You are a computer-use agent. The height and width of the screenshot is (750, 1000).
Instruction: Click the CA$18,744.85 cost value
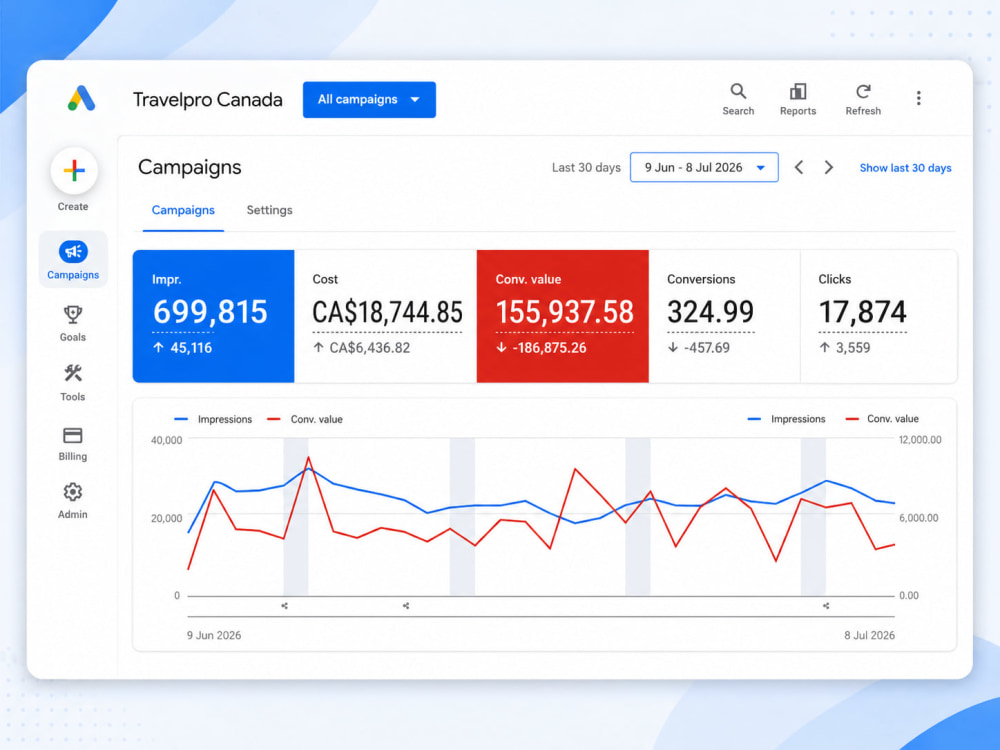pos(387,312)
